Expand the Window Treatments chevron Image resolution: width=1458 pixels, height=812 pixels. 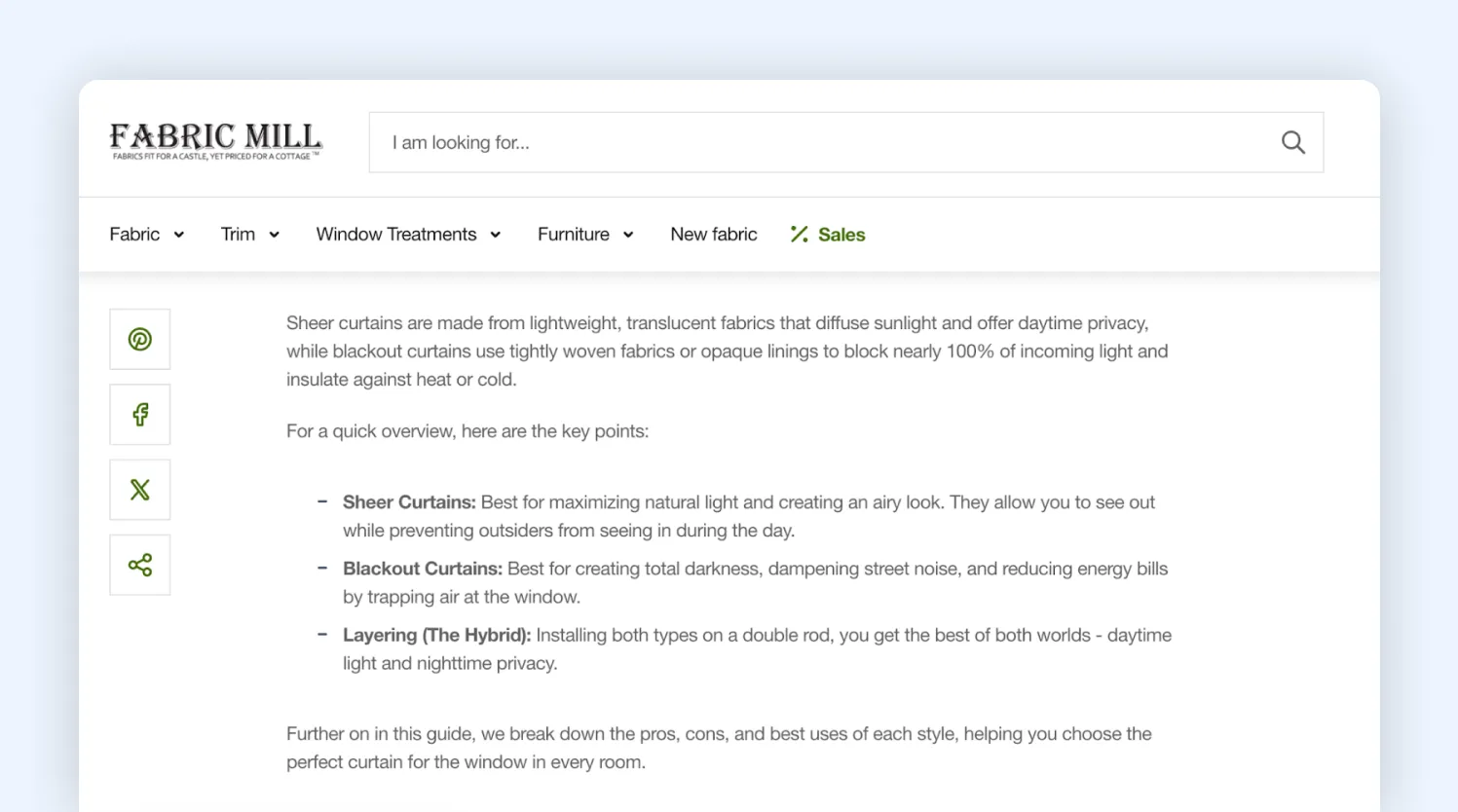(496, 235)
